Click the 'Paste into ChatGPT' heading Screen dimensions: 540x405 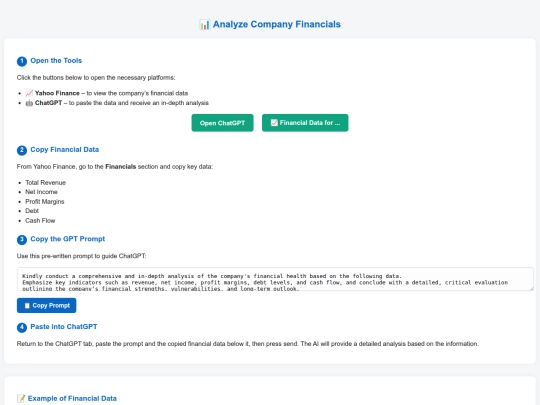(x=64, y=326)
